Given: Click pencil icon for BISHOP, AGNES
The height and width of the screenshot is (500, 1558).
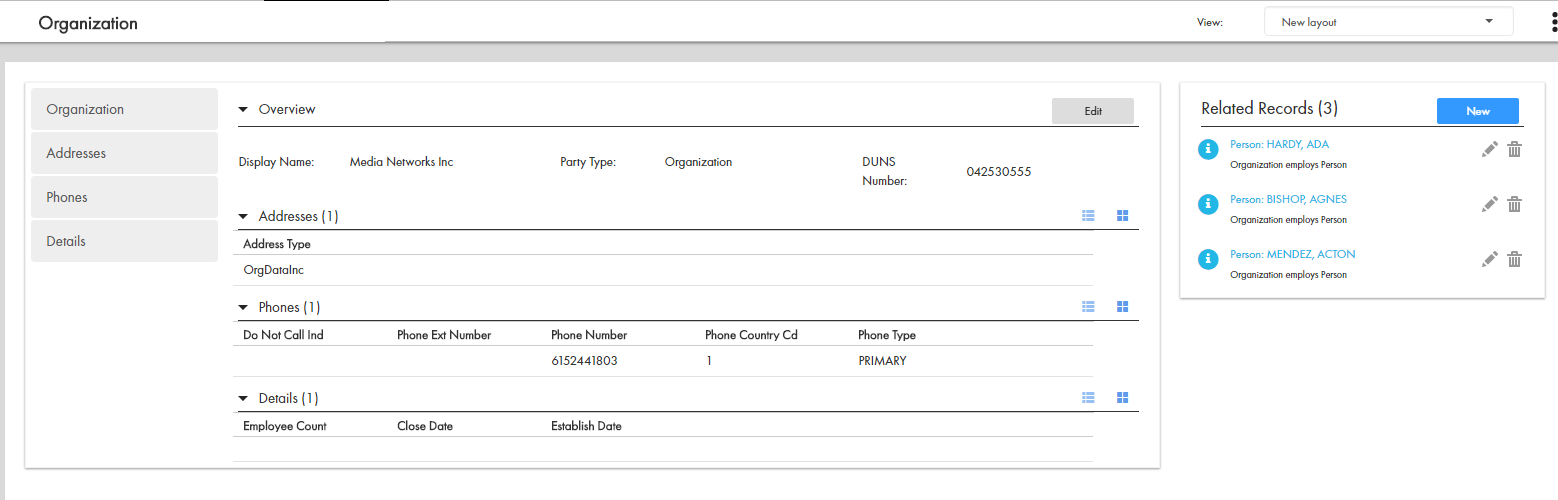Looking at the screenshot, I should coord(1490,205).
